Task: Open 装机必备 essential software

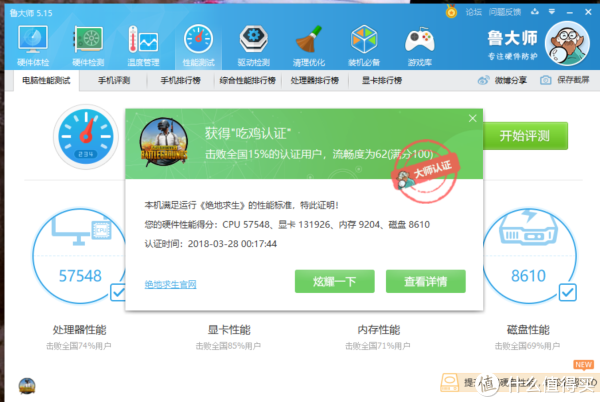Action: [364, 46]
